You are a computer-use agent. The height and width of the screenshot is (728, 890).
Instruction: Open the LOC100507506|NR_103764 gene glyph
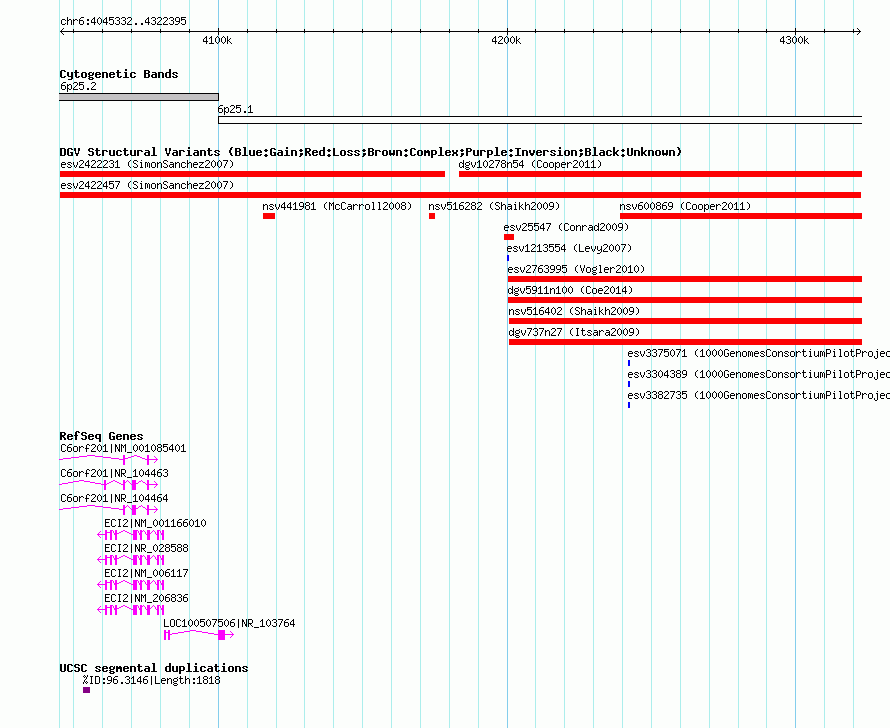pyautogui.click(x=199, y=634)
